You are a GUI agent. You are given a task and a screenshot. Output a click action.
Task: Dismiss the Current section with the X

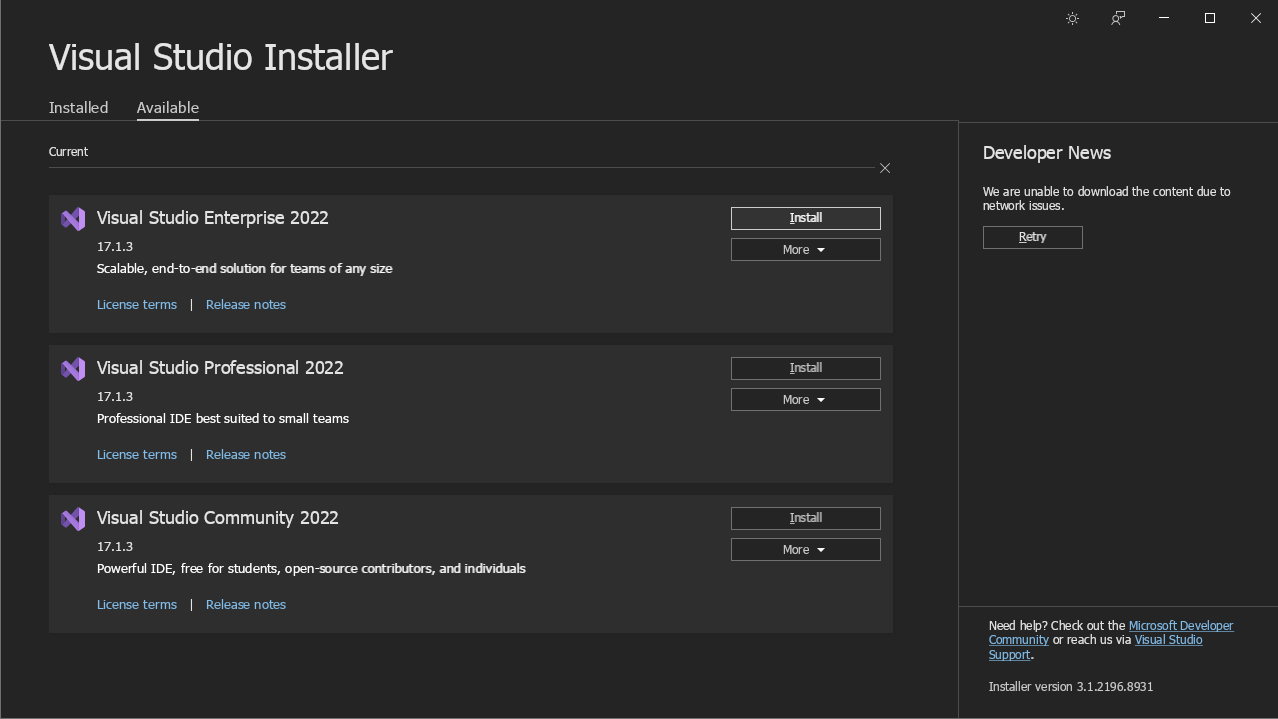[884, 168]
